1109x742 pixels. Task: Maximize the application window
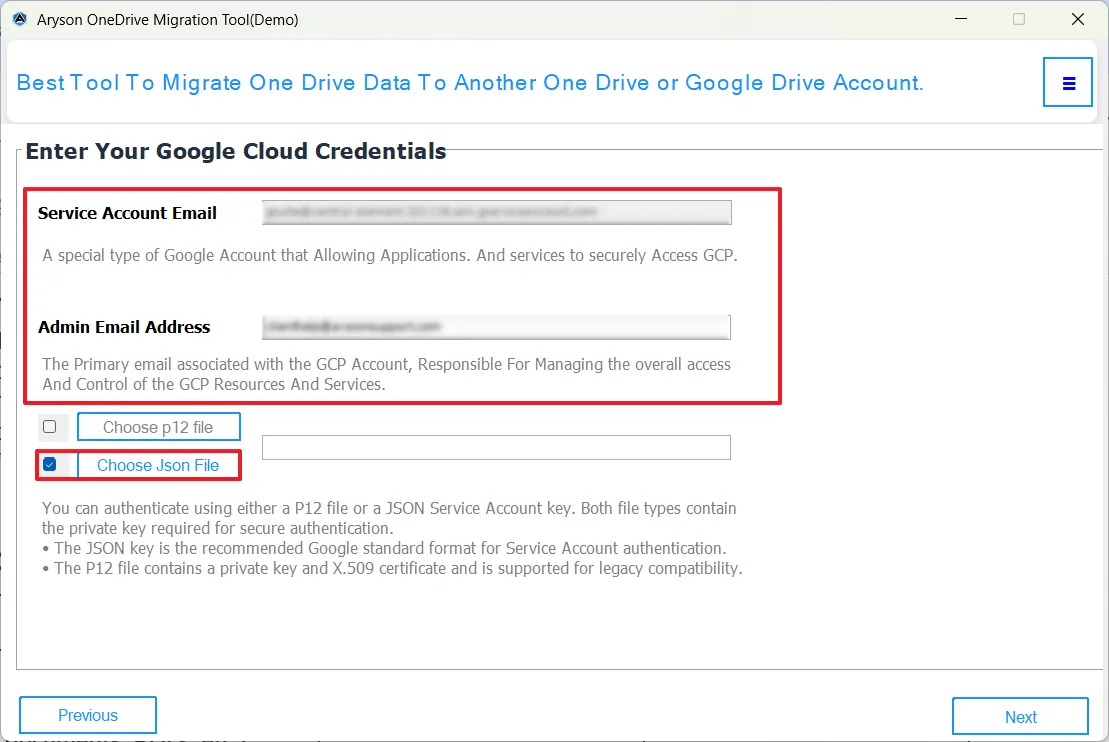(1018, 19)
